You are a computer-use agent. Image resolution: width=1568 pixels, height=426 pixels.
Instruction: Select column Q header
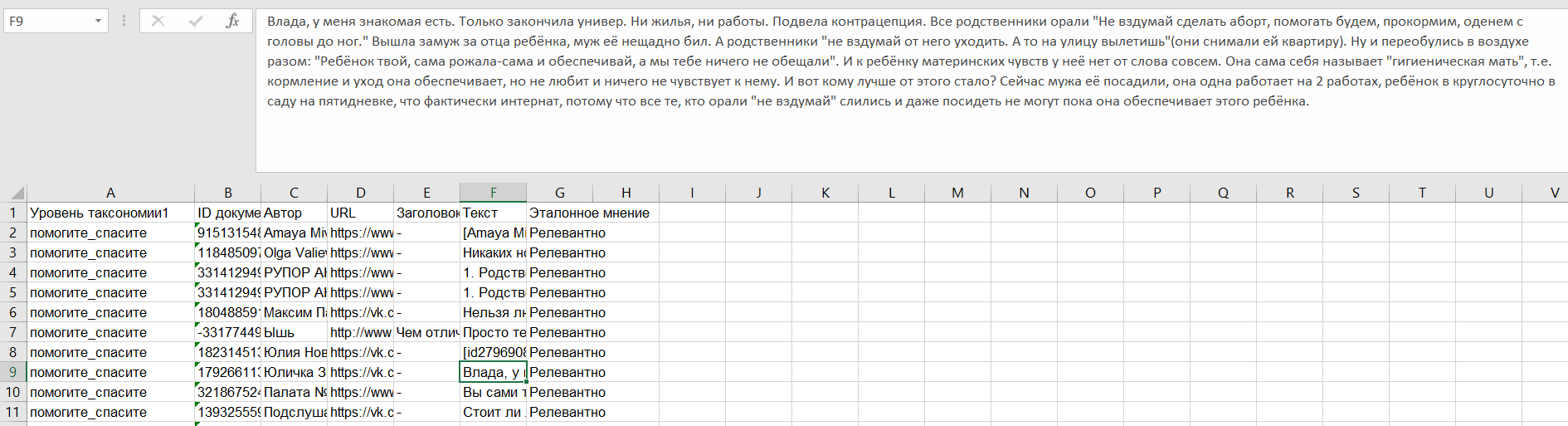pos(1224,193)
